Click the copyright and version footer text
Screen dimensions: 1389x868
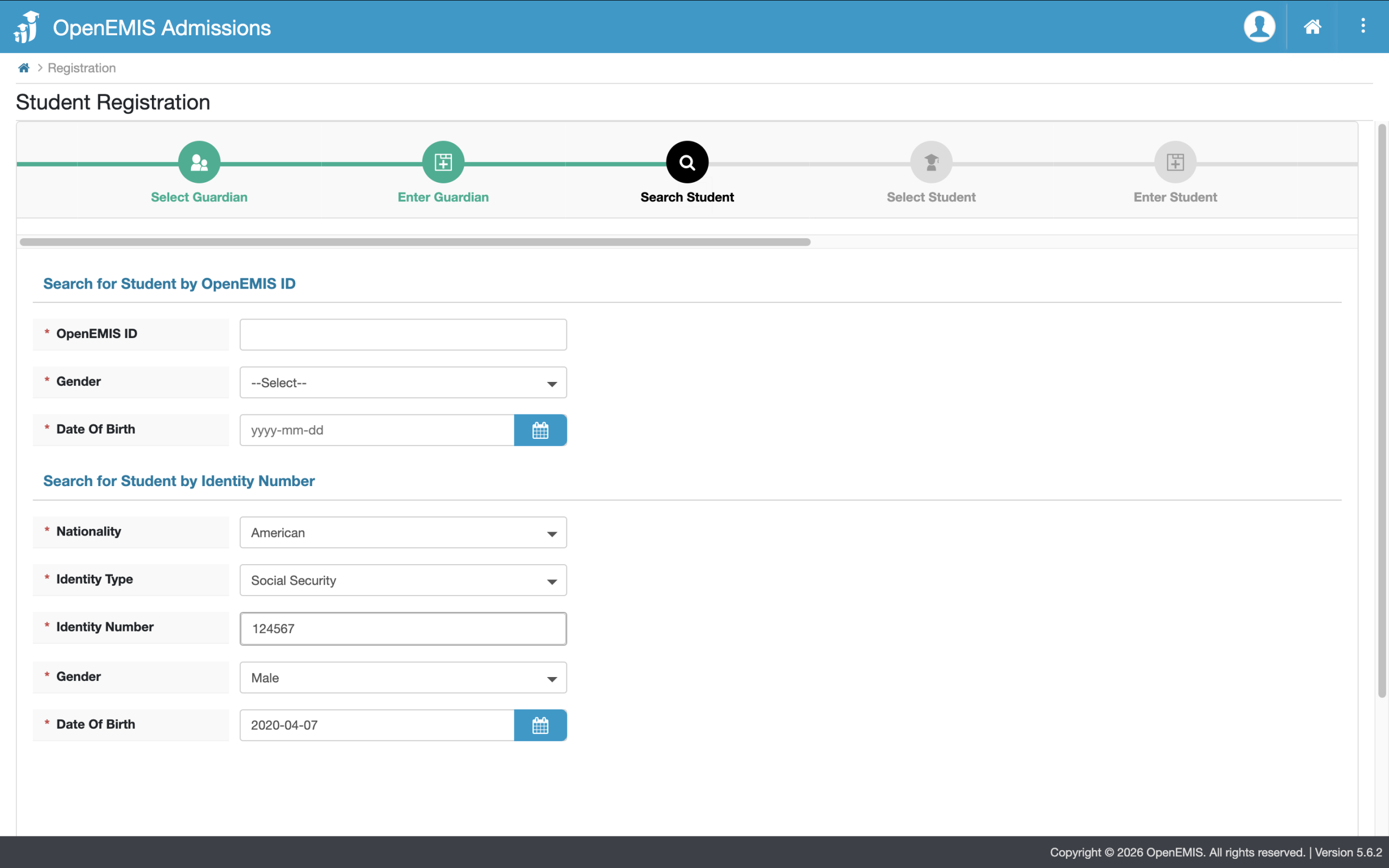[x=1216, y=852]
